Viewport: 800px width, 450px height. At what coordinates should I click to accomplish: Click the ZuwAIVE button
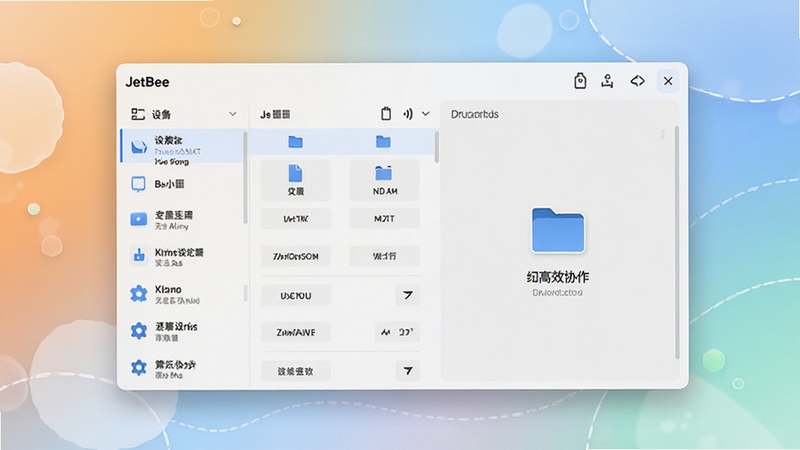[x=295, y=332]
